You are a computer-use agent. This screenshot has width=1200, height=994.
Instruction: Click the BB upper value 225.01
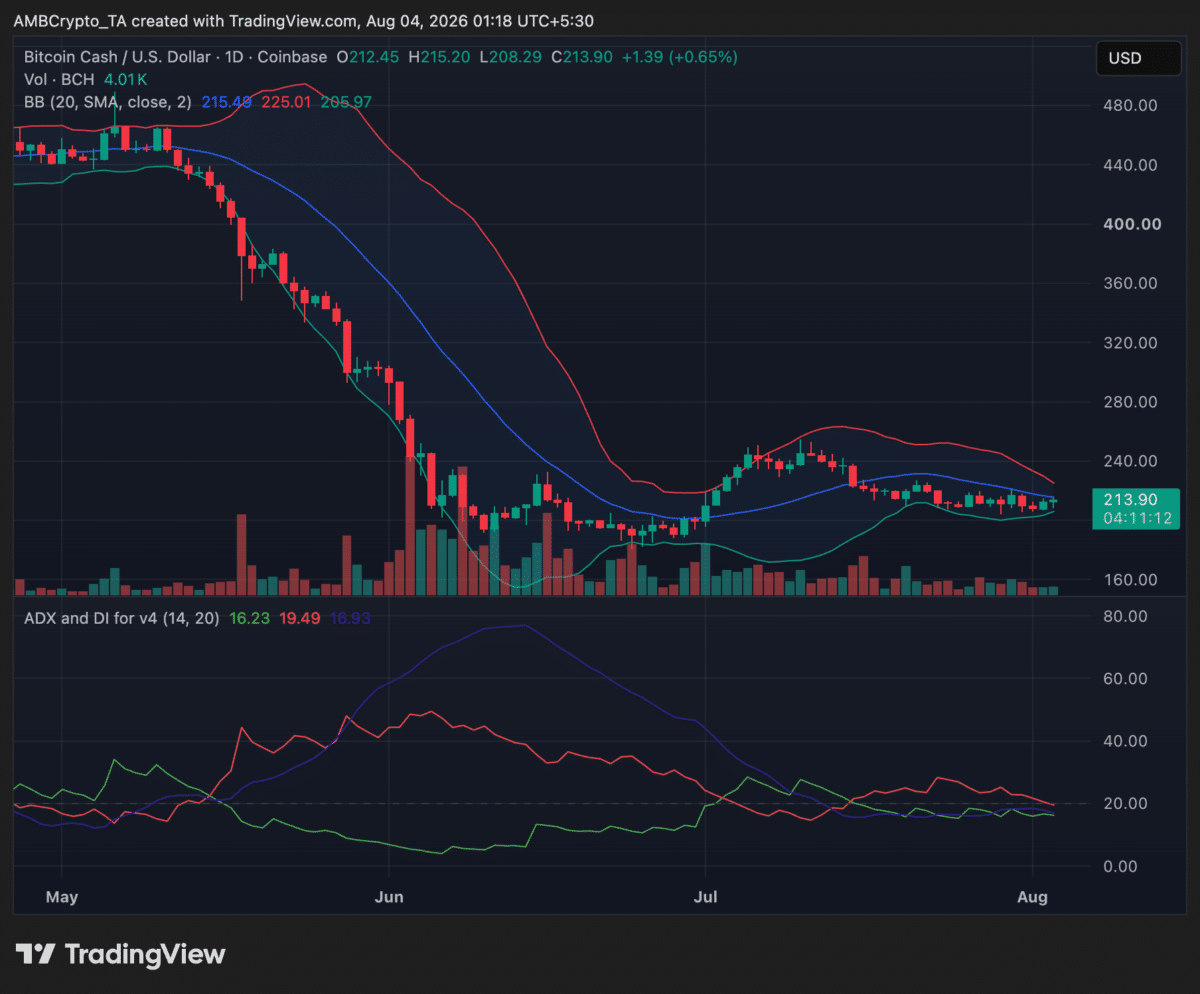pyautogui.click(x=286, y=101)
